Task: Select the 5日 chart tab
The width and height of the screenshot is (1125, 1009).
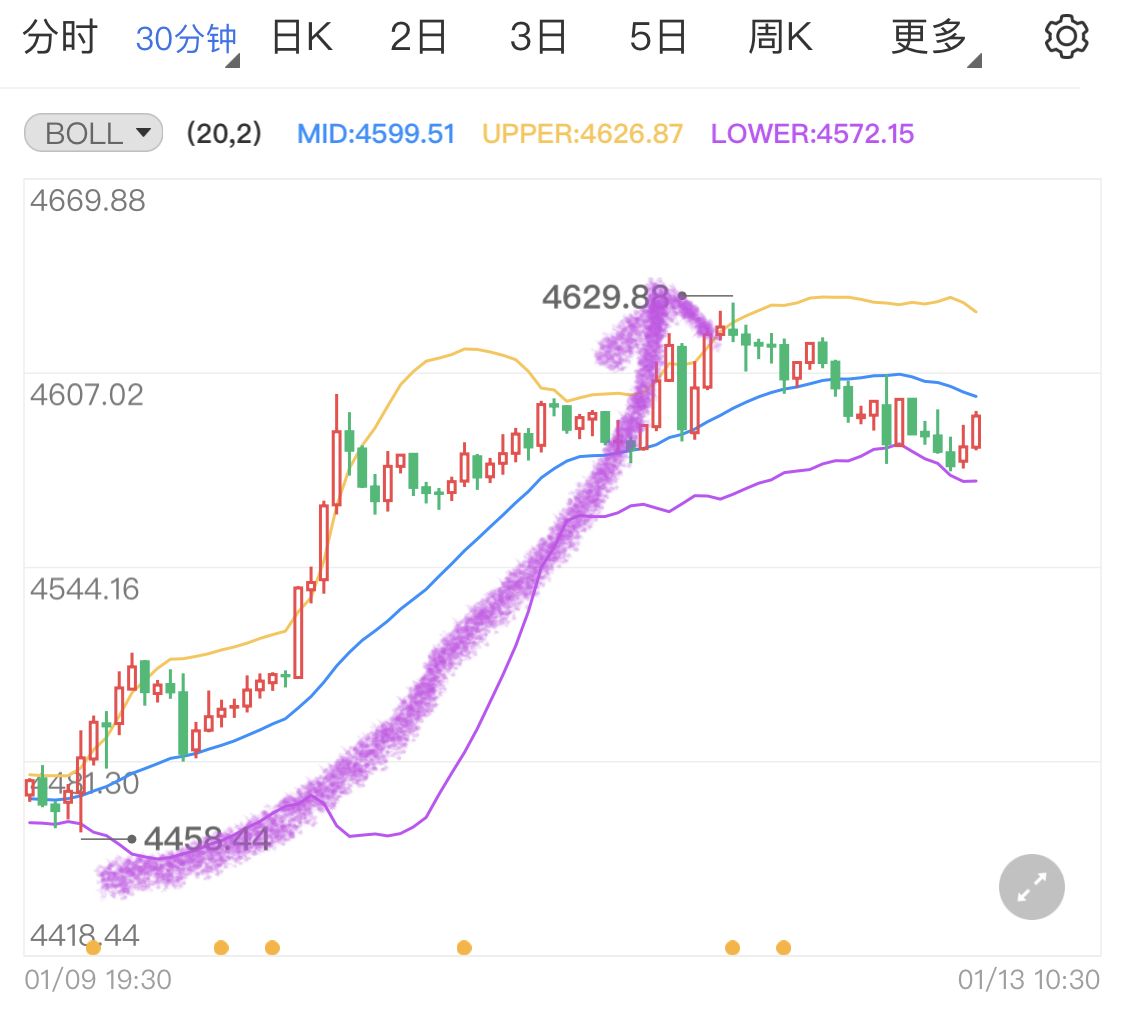Action: (x=658, y=37)
